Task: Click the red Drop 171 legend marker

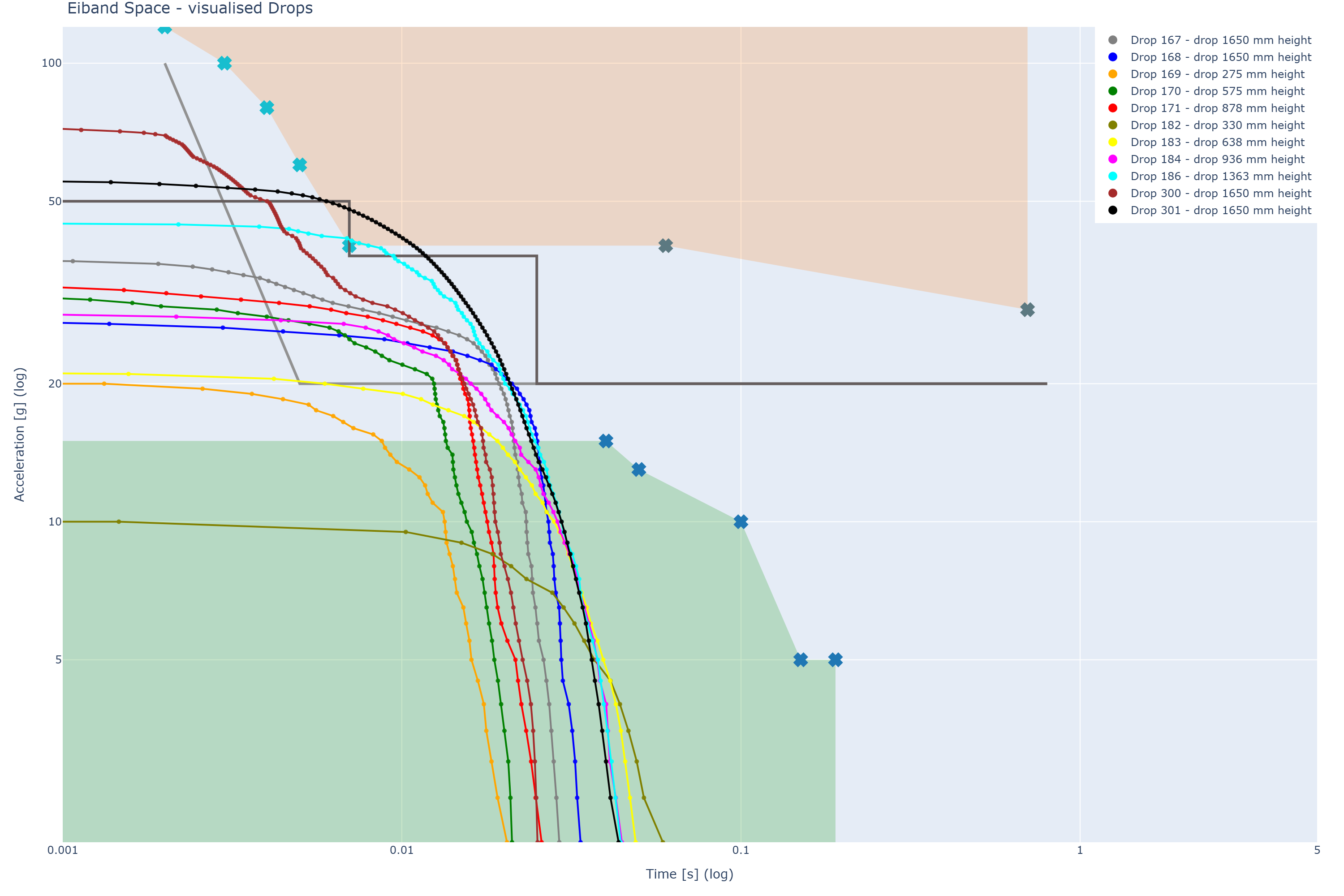Action: tap(1112, 108)
